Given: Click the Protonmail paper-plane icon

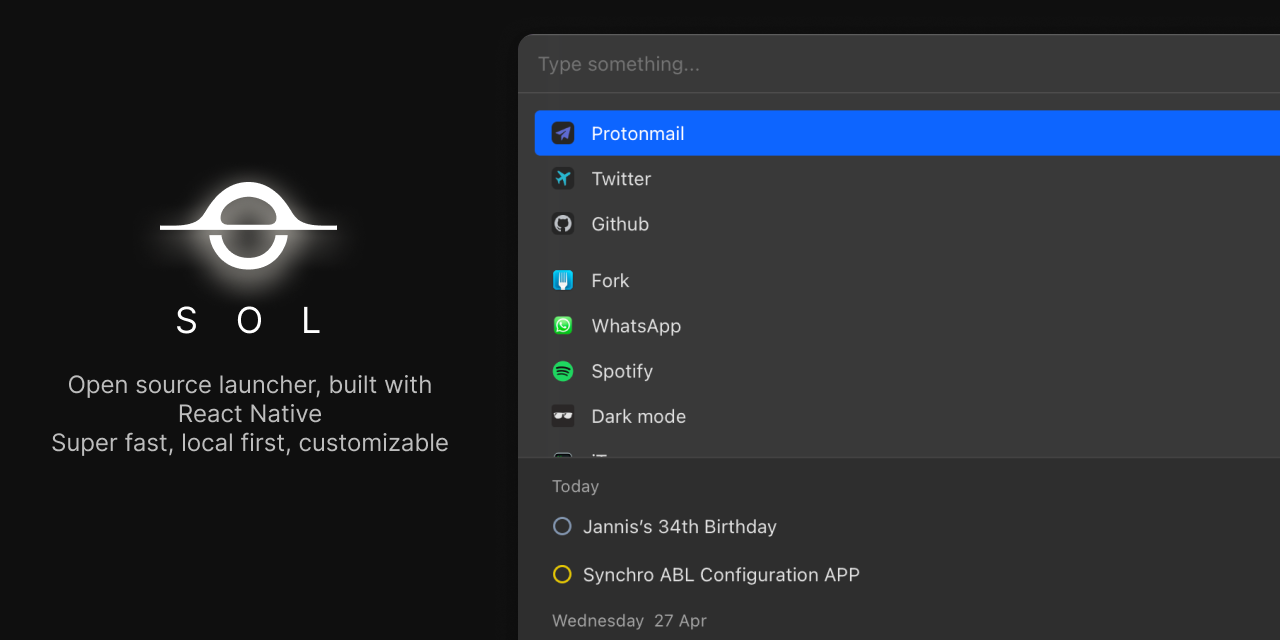Looking at the screenshot, I should (x=563, y=133).
